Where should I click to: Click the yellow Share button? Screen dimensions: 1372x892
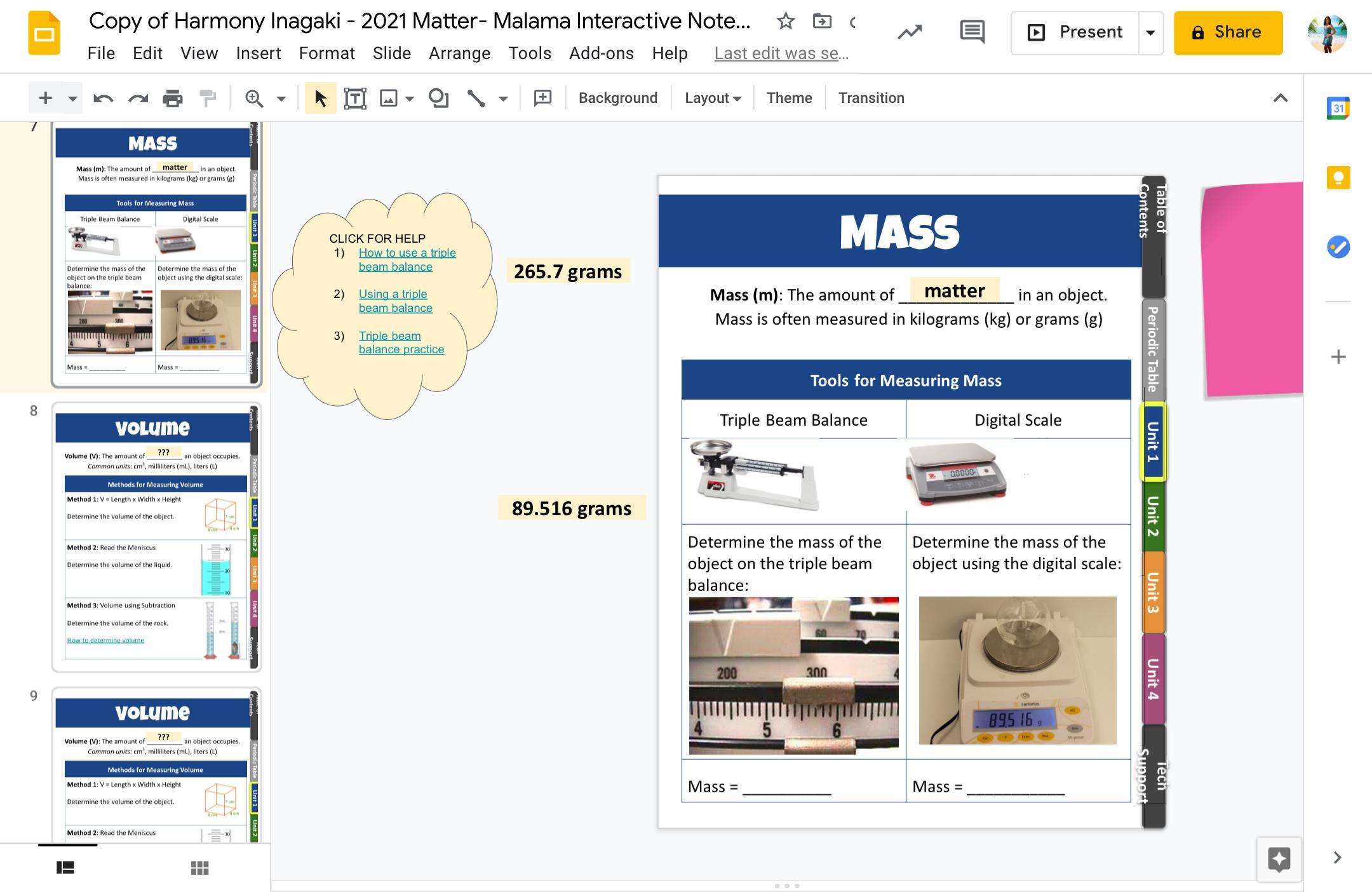click(x=1228, y=32)
